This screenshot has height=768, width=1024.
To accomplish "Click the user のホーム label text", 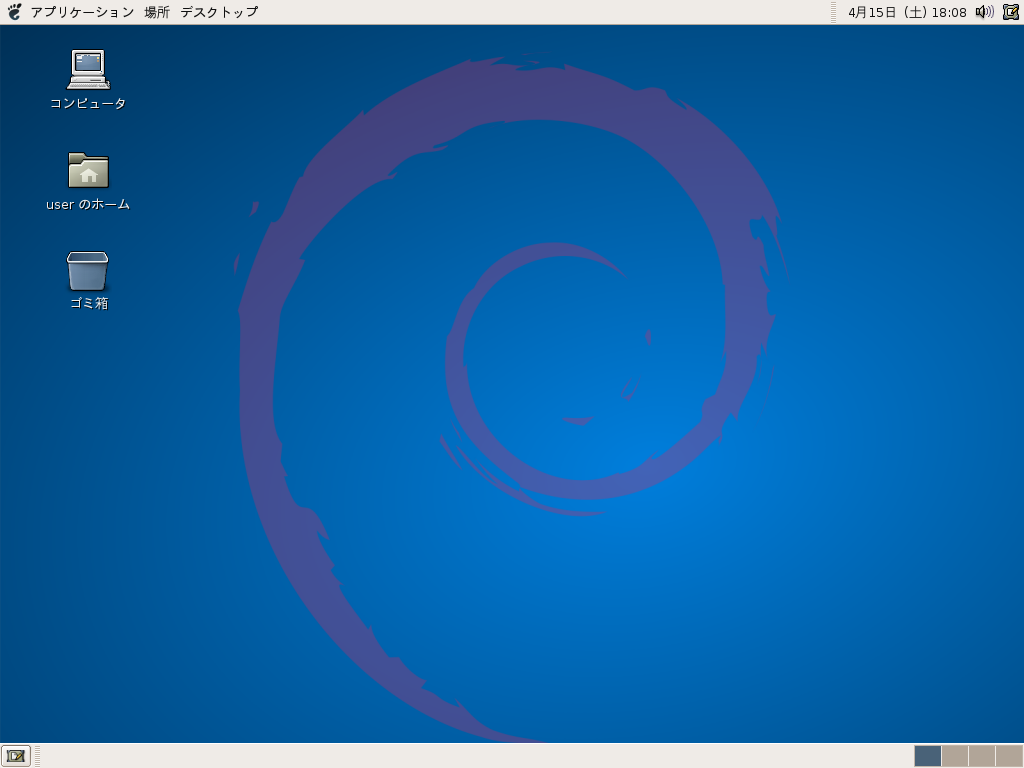I will tap(88, 204).
